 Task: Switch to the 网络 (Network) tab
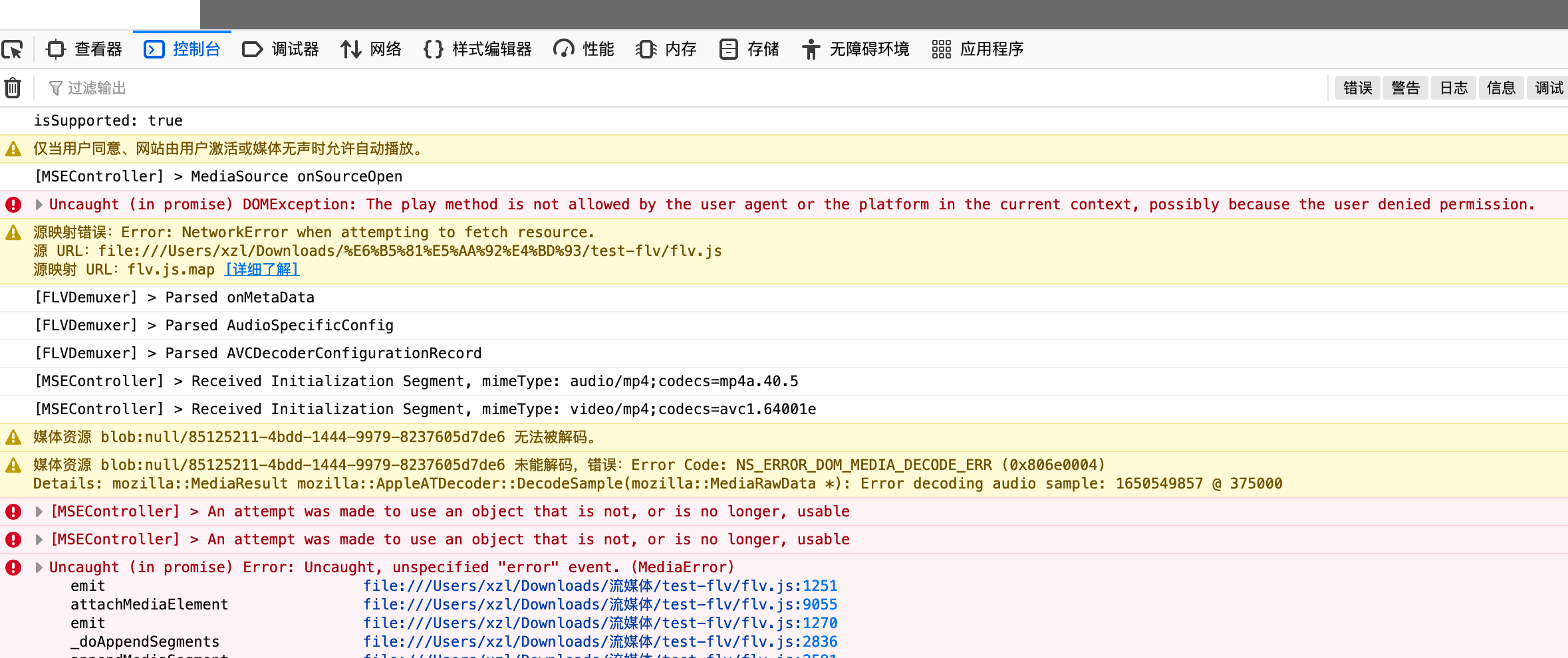(x=370, y=49)
